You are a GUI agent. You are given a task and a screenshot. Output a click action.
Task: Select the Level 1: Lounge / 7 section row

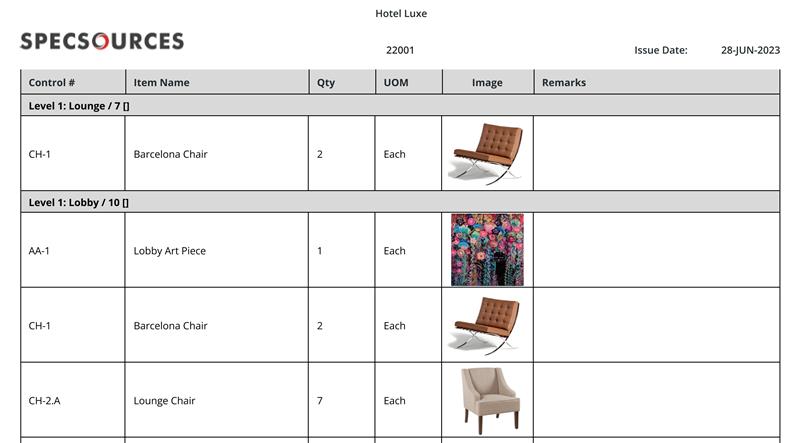[401, 106]
